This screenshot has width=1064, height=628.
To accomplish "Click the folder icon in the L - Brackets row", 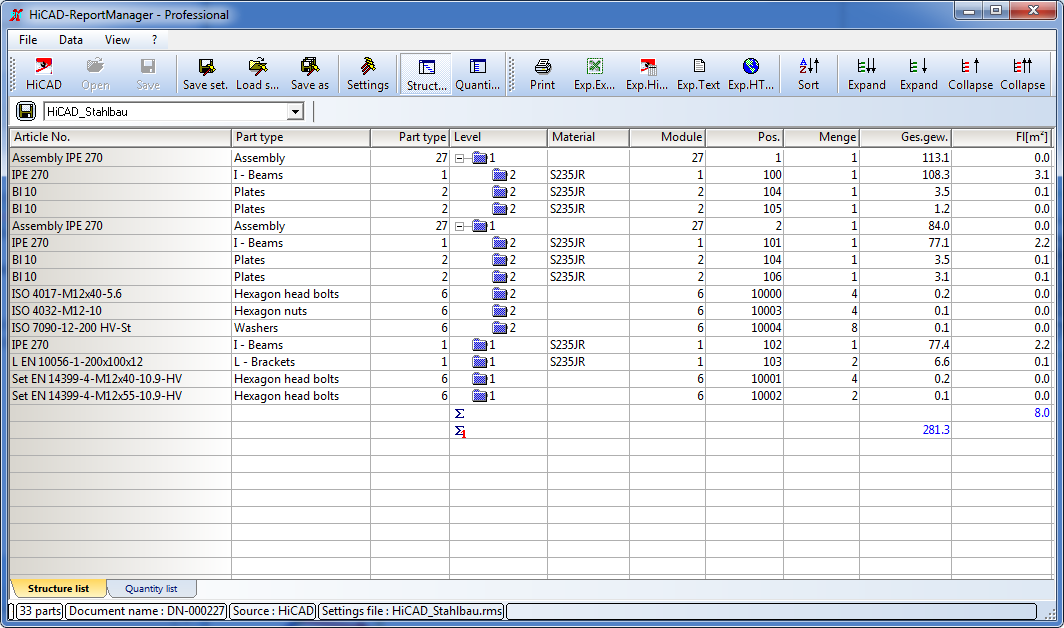I will [x=480, y=362].
